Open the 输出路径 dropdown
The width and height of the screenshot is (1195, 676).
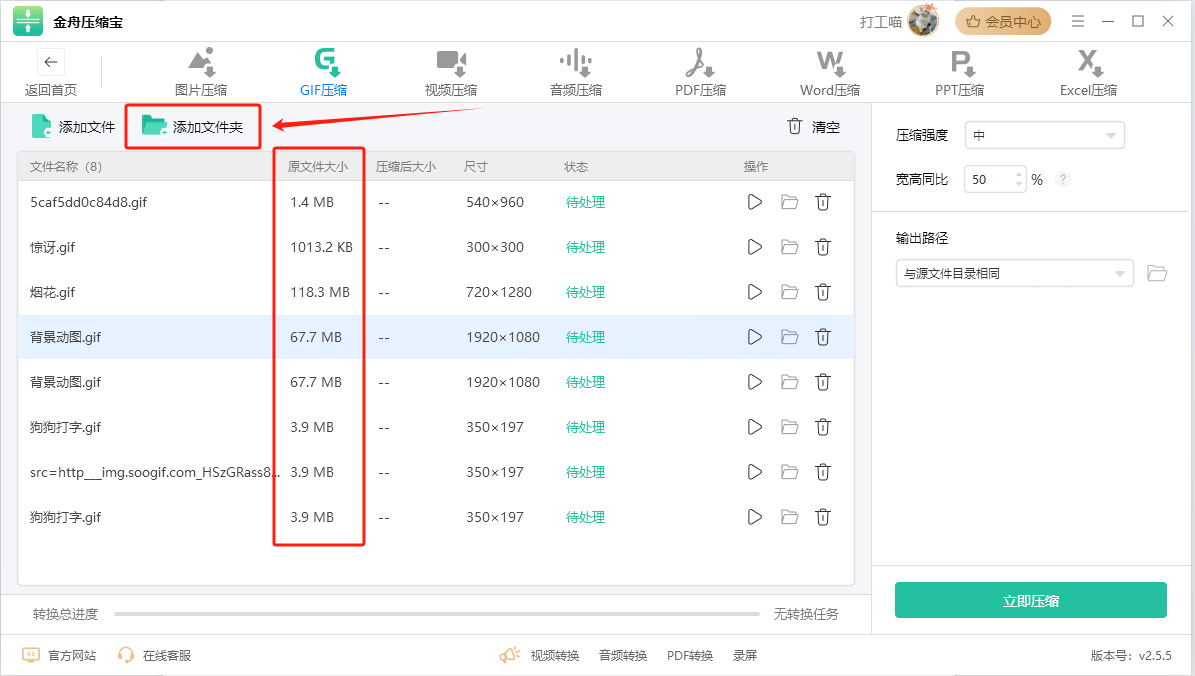tap(1014, 273)
